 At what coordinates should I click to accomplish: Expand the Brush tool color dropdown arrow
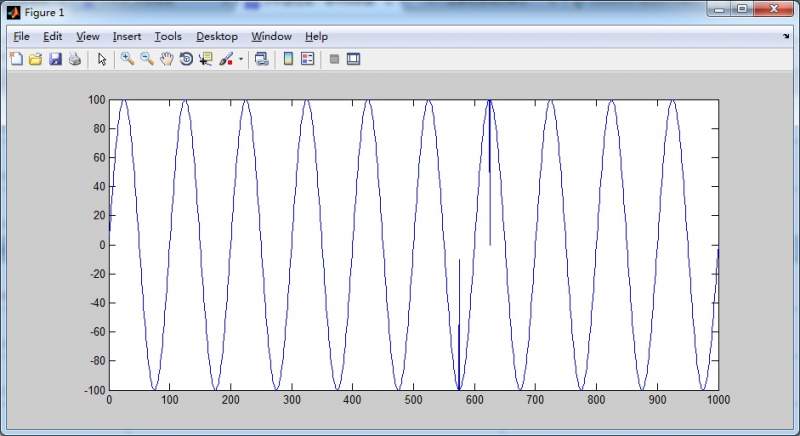(x=241, y=59)
